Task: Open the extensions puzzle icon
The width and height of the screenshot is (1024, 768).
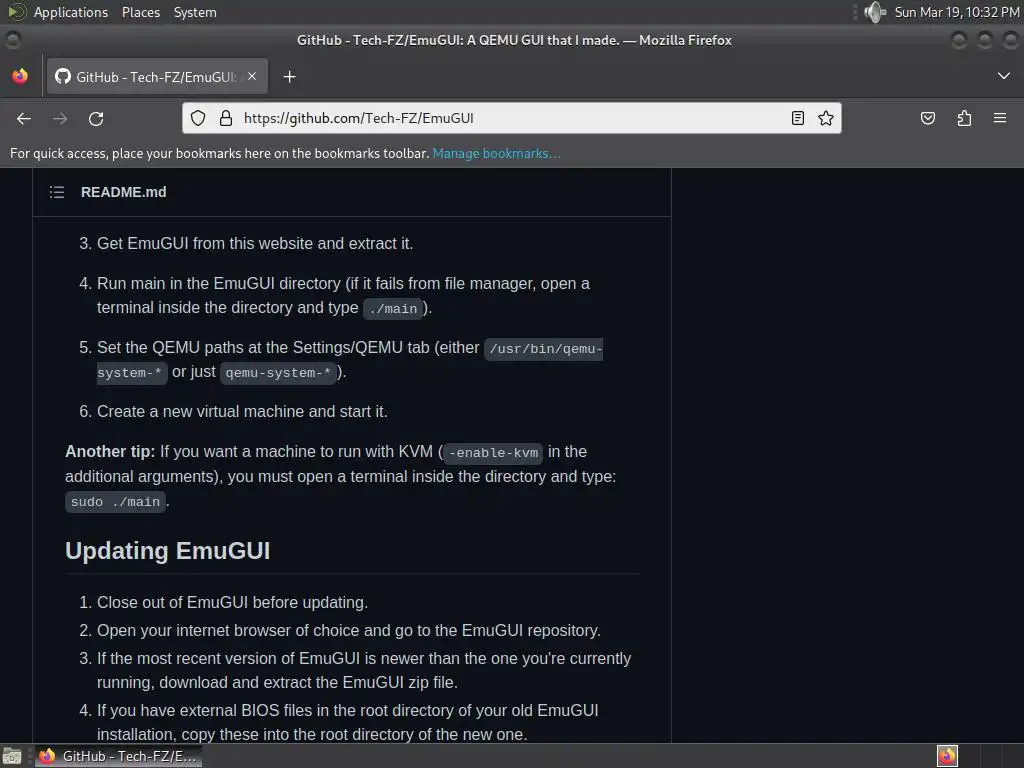Action: 964,118
